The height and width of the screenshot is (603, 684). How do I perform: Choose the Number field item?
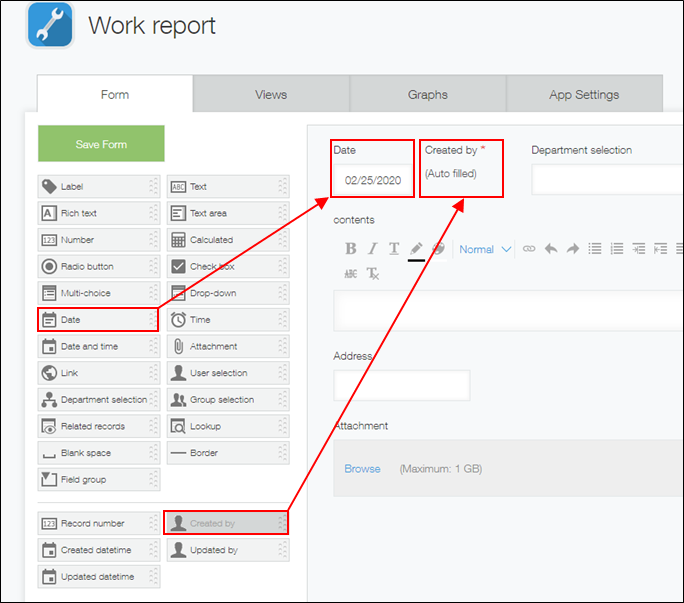click(x=99, y=240)
